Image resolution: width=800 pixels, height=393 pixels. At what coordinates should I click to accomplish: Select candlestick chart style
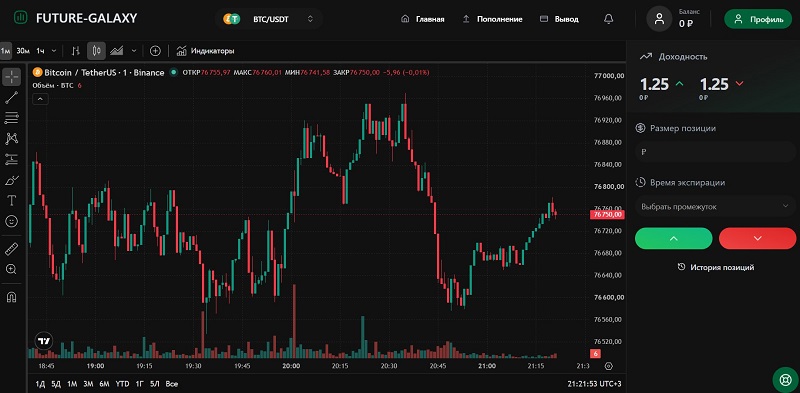click(96, 51)
